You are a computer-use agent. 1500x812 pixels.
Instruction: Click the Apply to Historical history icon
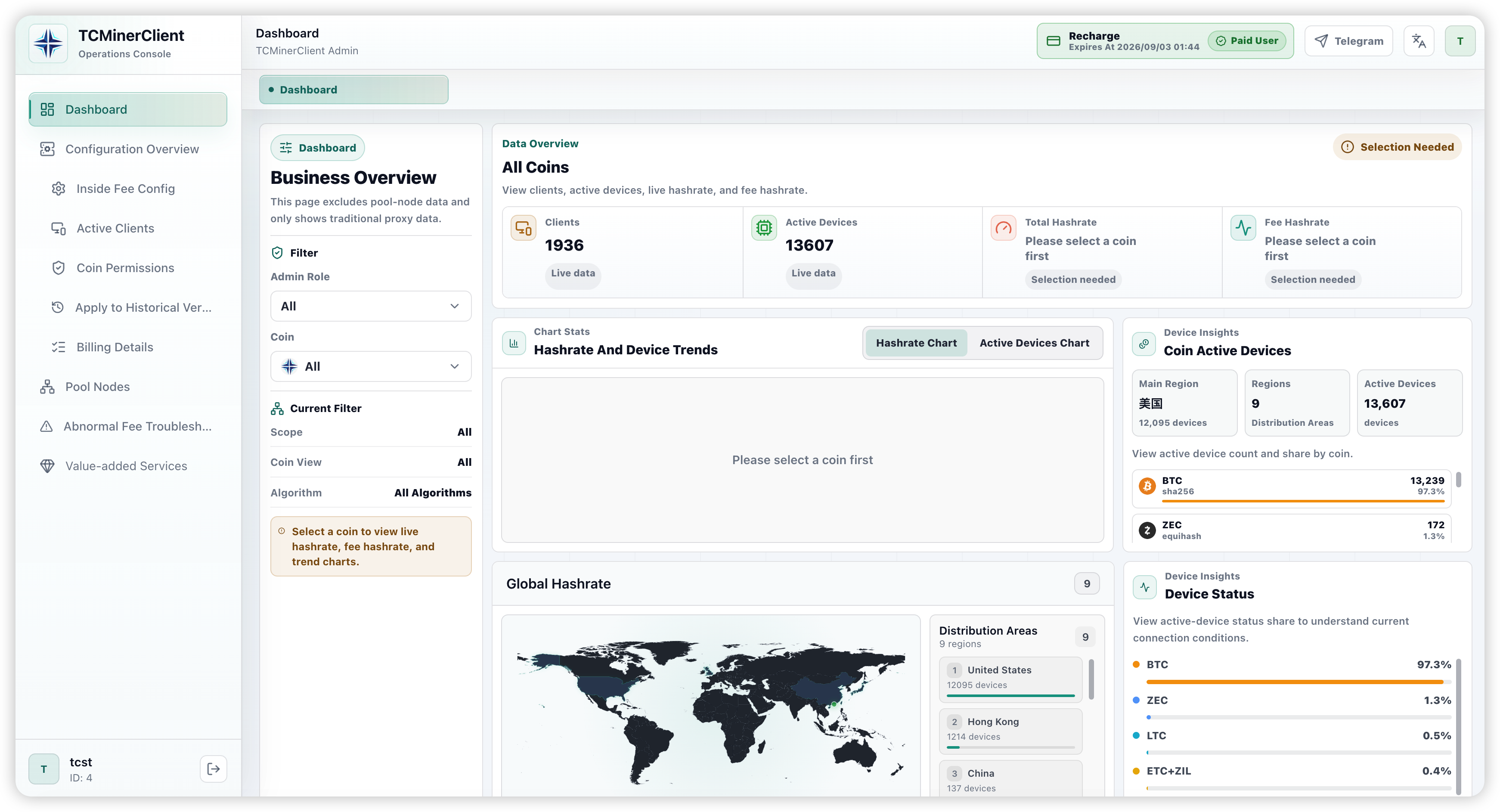pos(58,307)
